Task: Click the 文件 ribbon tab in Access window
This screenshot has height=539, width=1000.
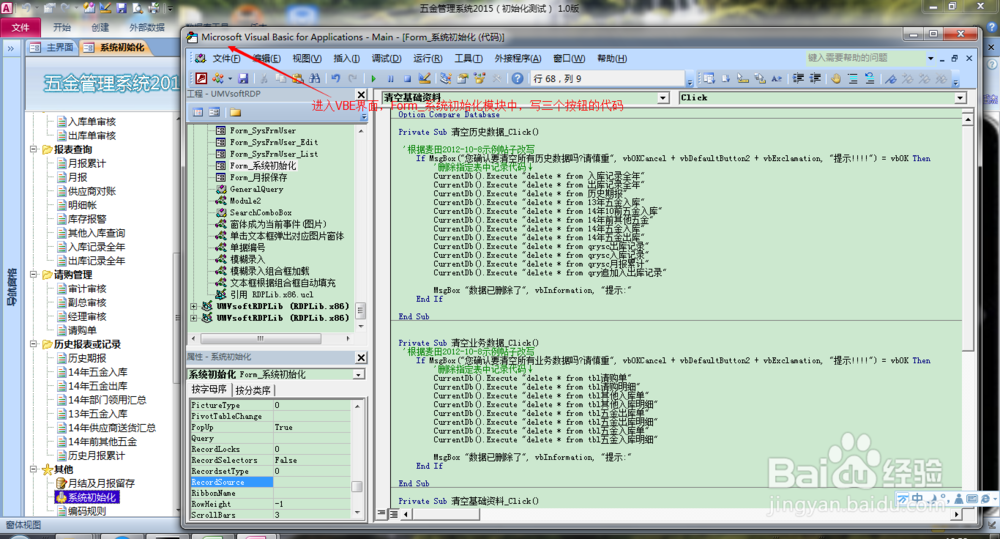Action: pyautogui.click(x=20, y=27)
